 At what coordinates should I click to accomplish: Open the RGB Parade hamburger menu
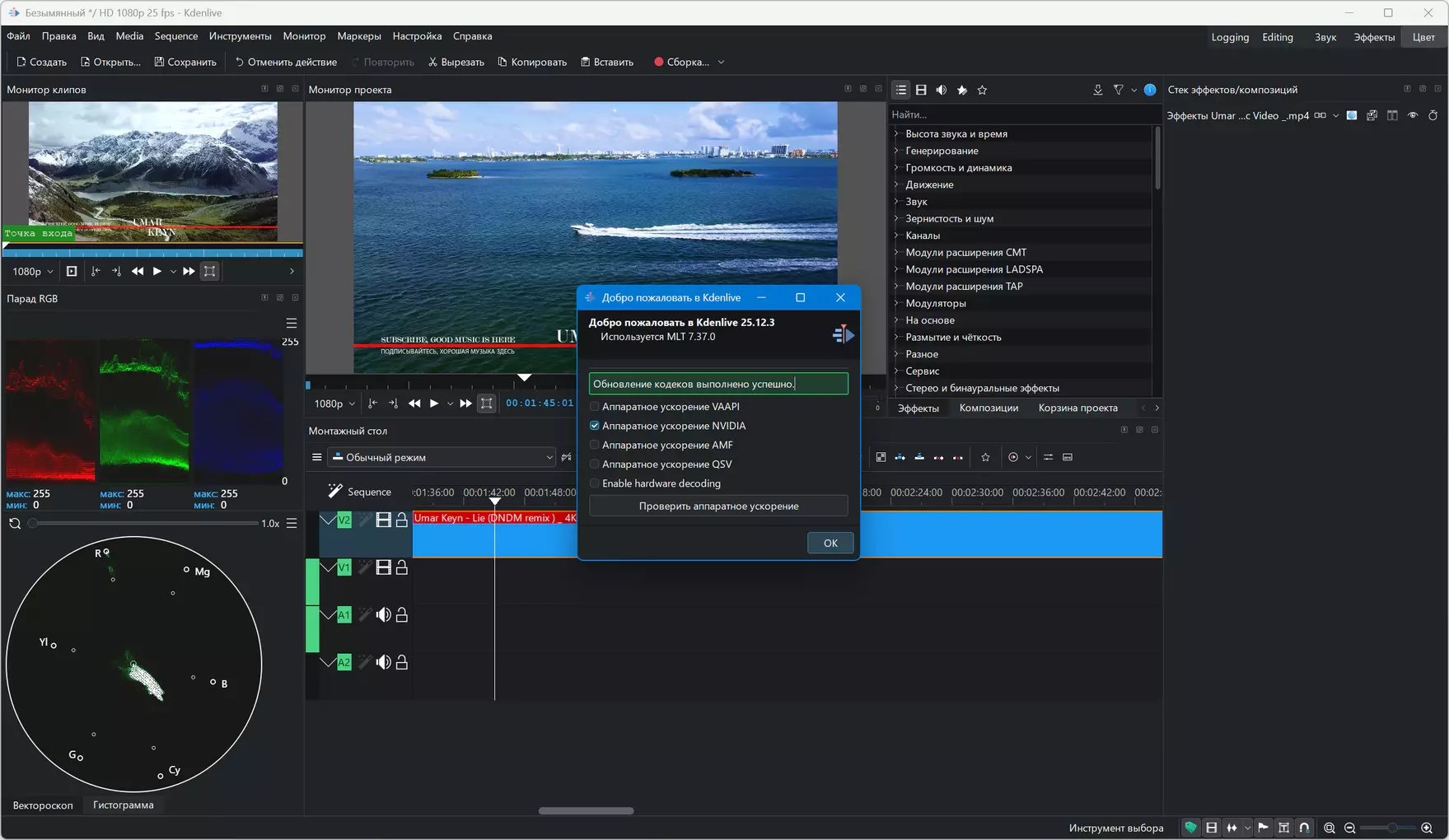pyautogui.click(x=291, y=323)
